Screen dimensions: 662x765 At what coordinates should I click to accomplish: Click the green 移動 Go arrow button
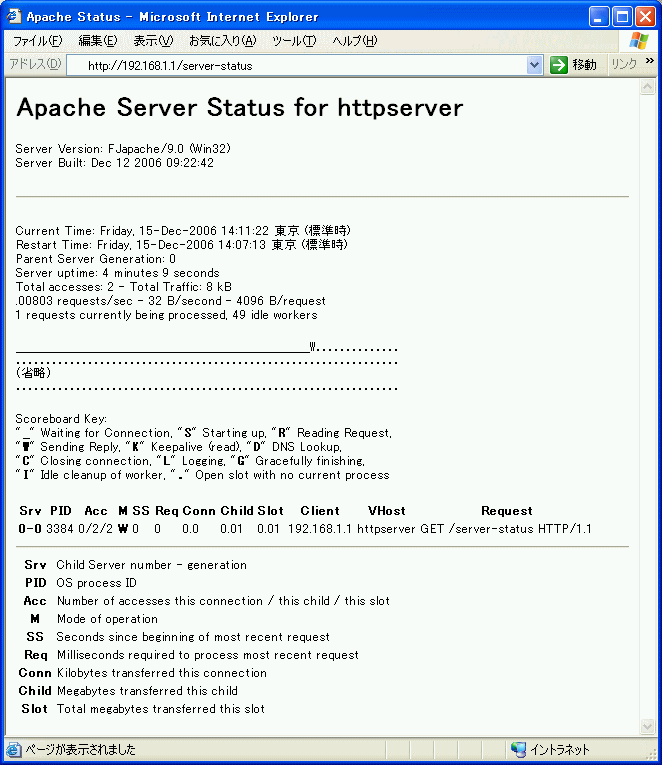click(559, 65)
